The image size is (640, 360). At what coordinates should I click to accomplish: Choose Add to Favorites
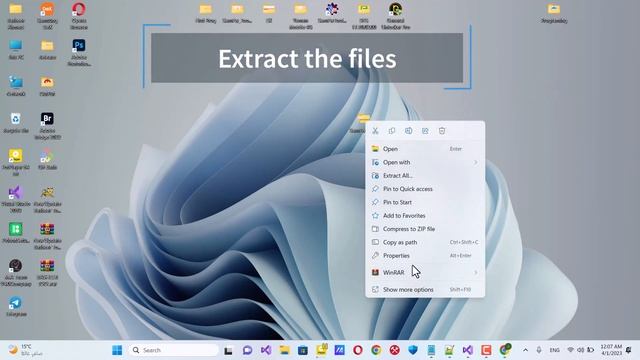(425, 216)
